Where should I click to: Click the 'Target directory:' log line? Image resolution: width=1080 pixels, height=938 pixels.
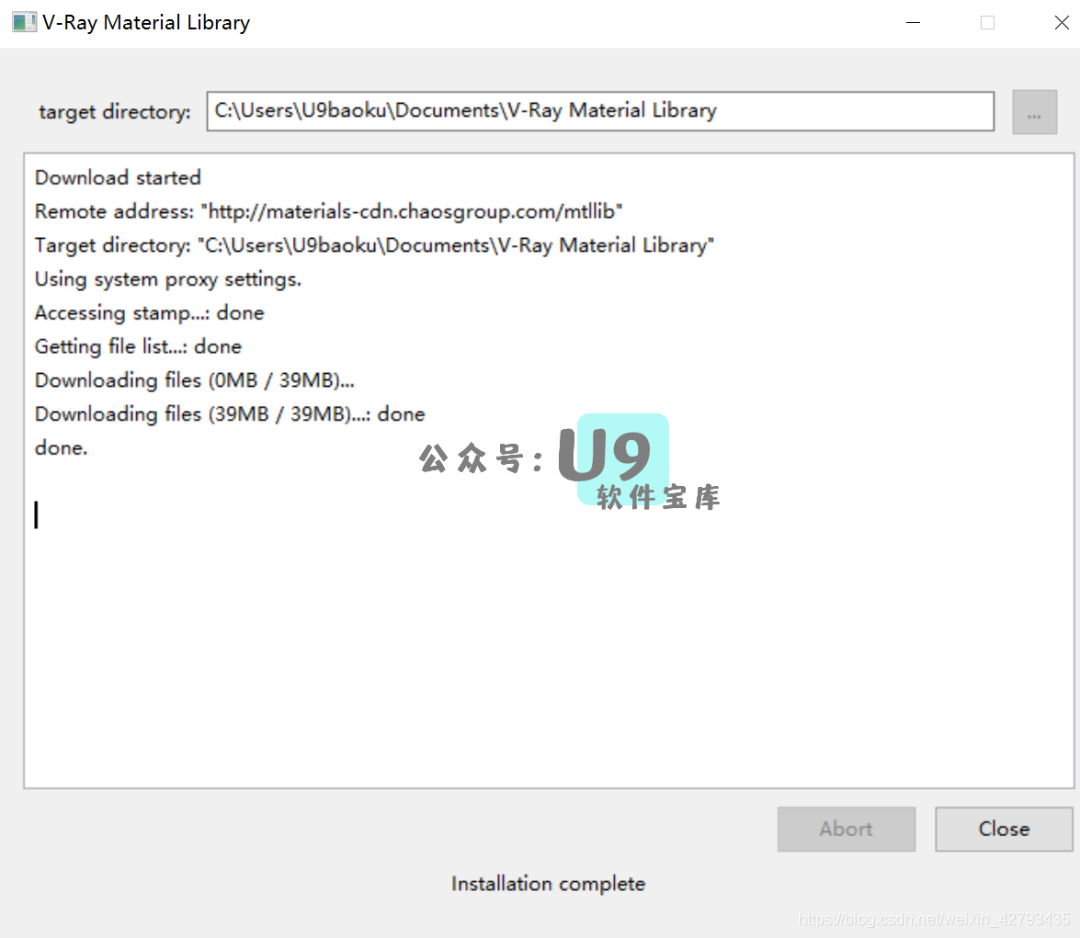click(374, 245)
